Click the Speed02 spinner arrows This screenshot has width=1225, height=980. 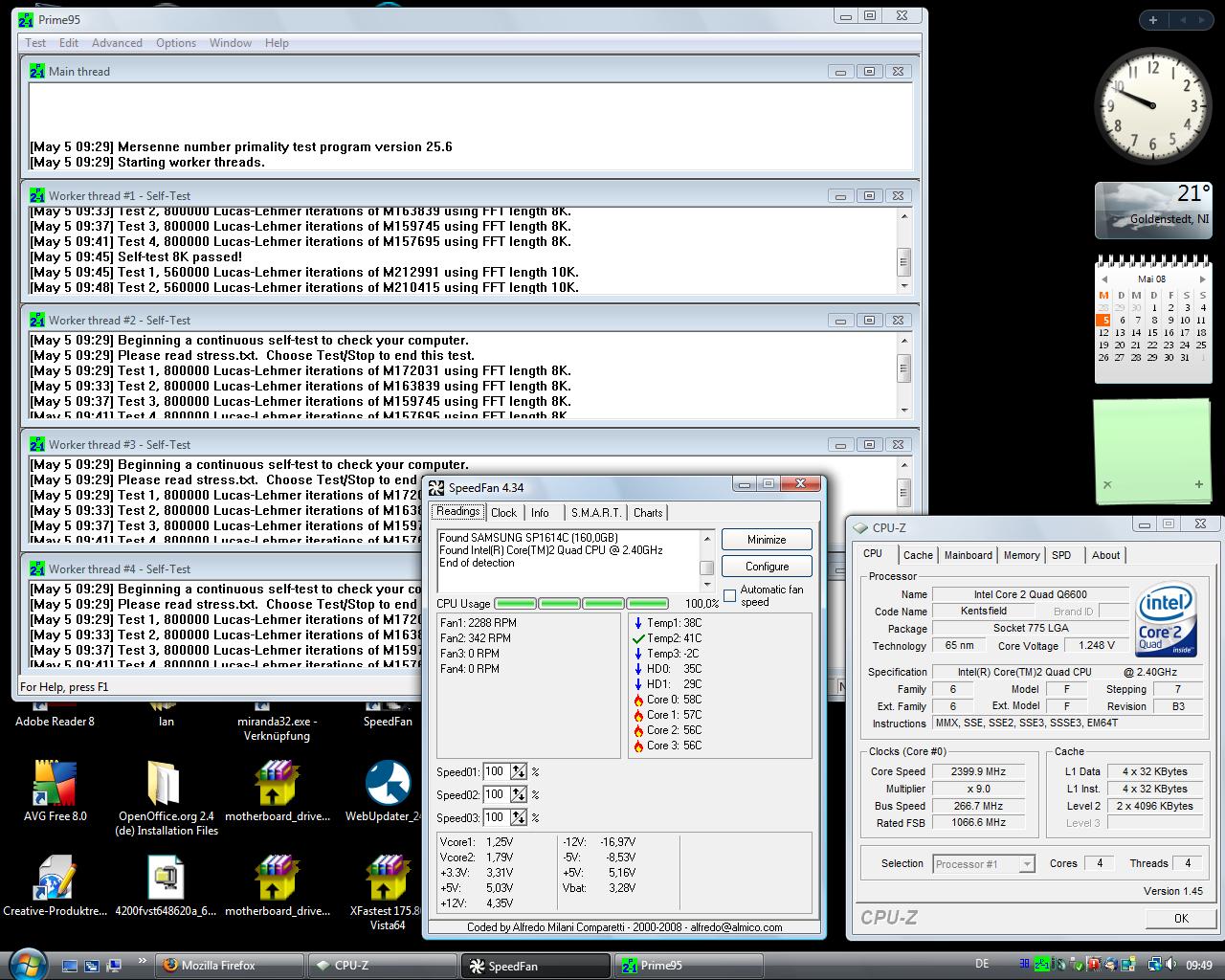point(519,794)
